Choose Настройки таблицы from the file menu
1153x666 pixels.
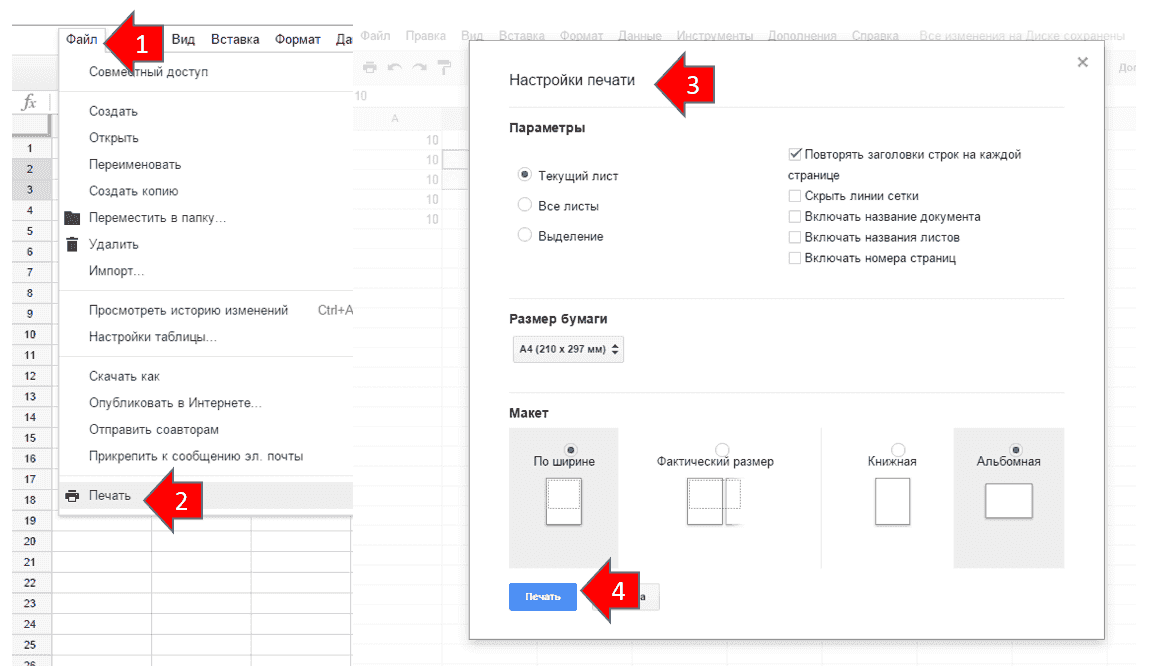click(152, 337)
